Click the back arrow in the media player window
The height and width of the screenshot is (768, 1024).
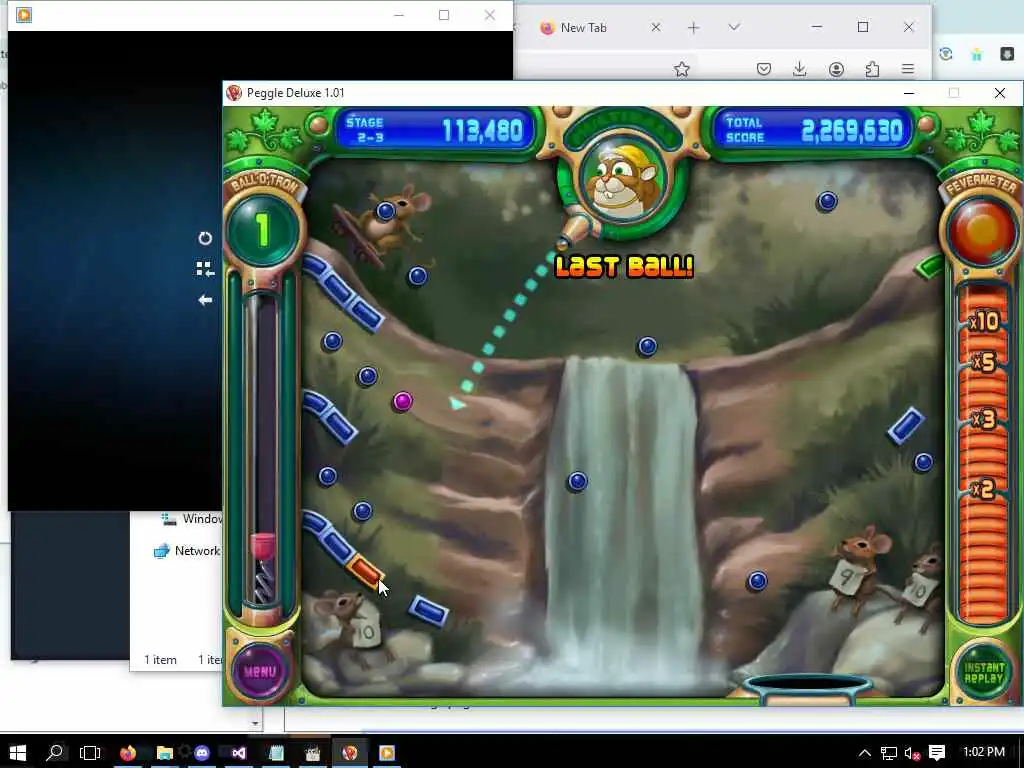(x=205, y=300)
